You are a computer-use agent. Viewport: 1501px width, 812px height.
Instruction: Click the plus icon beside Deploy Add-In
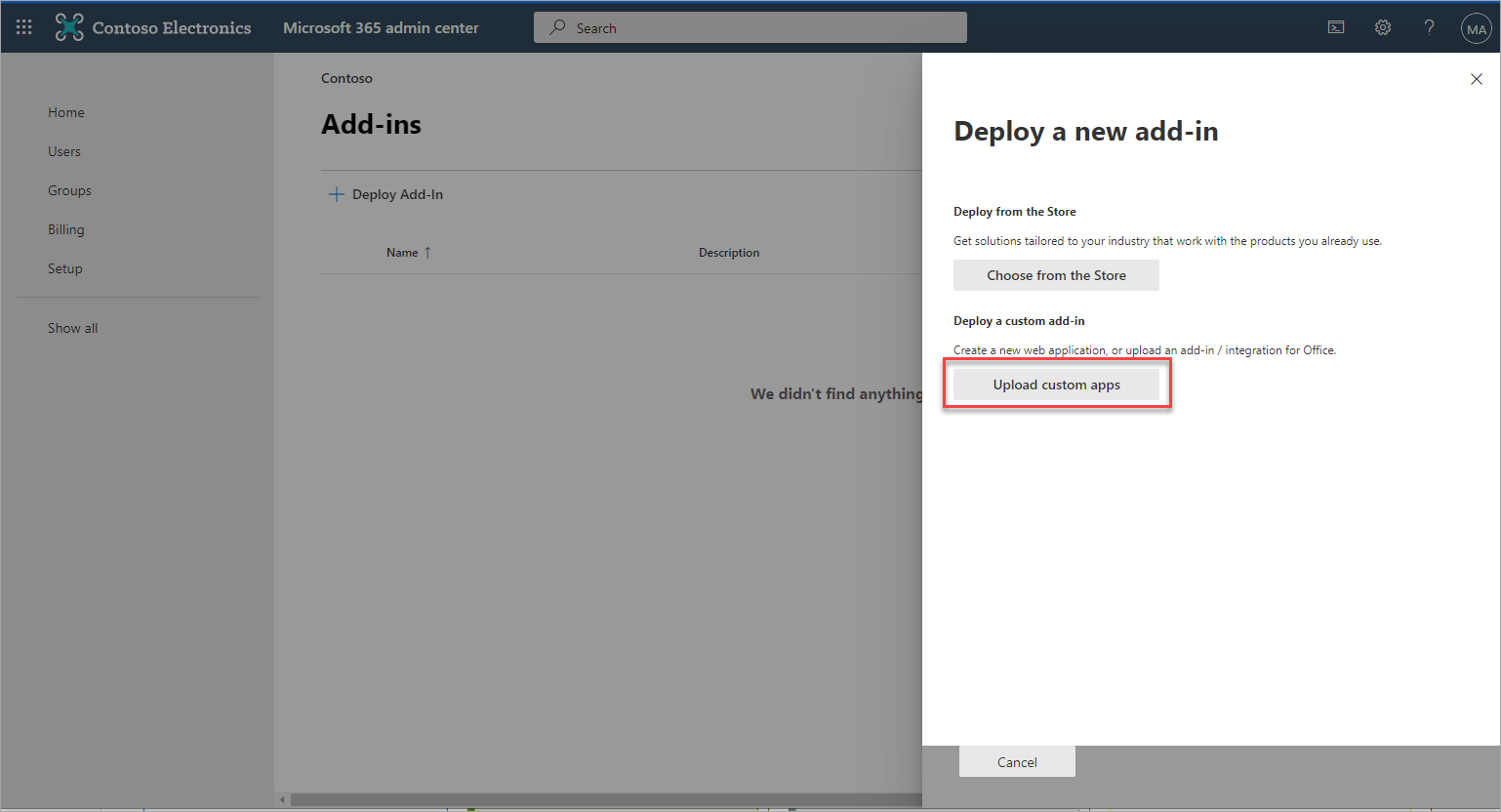(337, 194)
